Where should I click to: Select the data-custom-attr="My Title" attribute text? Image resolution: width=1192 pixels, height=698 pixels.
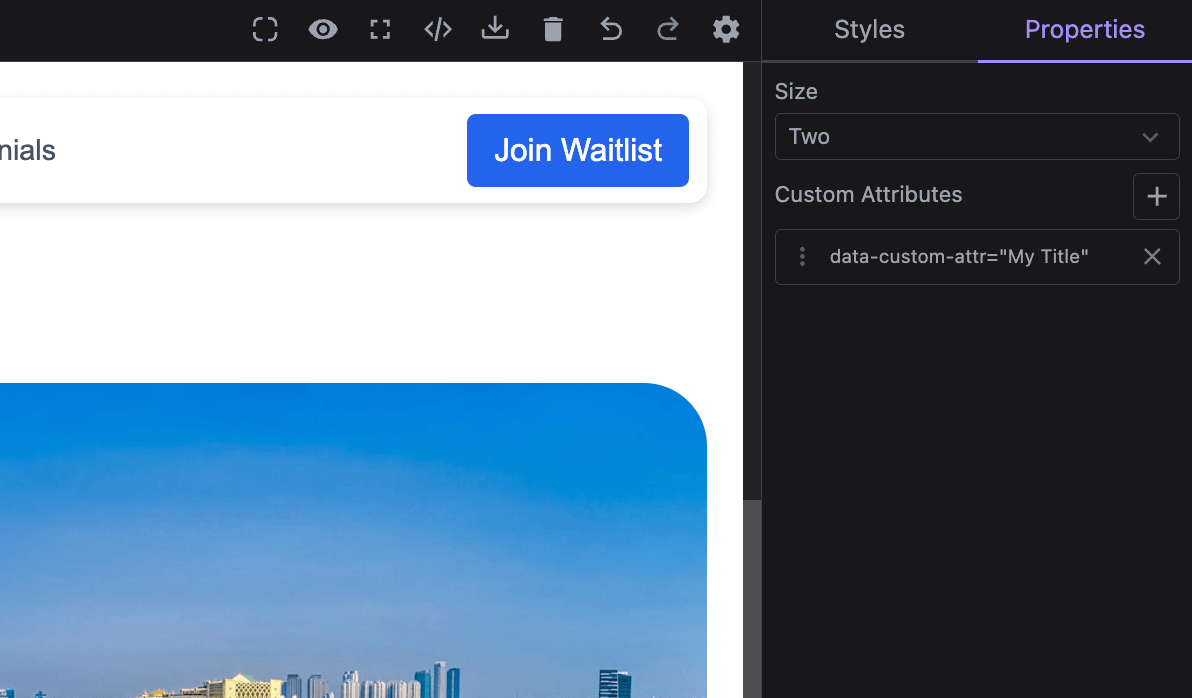[958, 257]
